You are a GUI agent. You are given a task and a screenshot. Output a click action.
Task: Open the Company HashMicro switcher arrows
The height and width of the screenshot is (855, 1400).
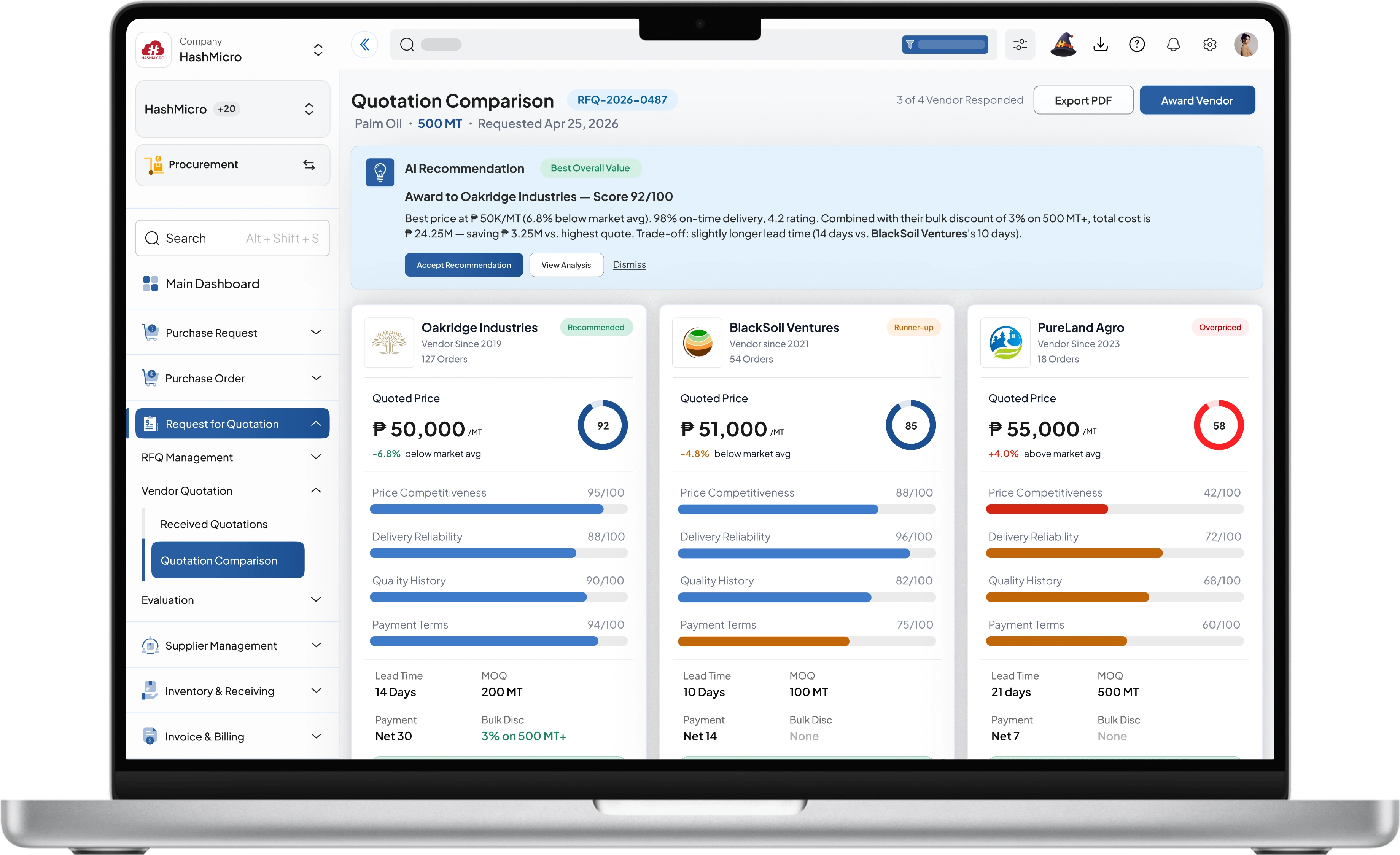[318, 50]
